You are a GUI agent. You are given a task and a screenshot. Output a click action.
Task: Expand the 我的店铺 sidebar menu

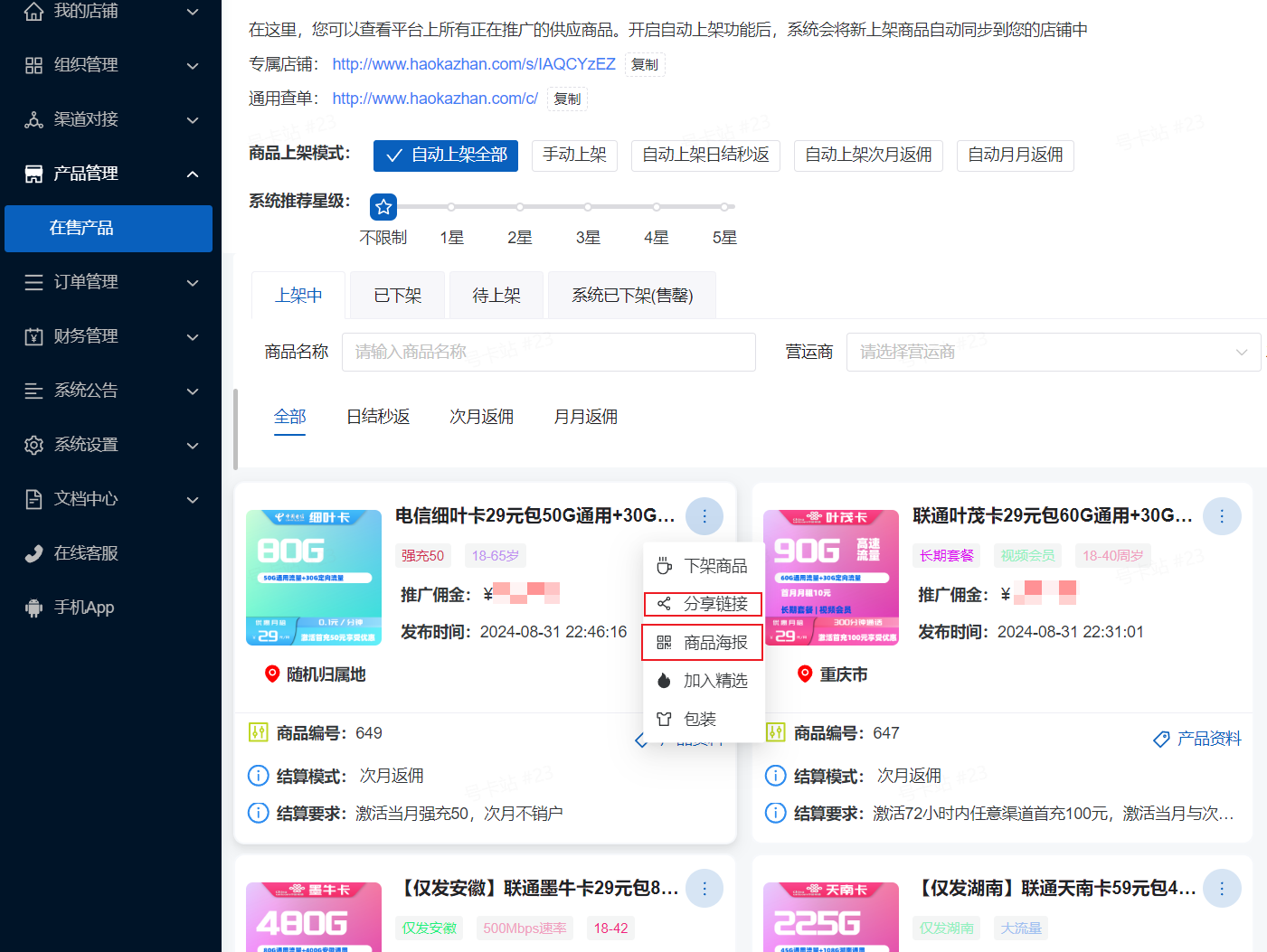click(193, 12)
